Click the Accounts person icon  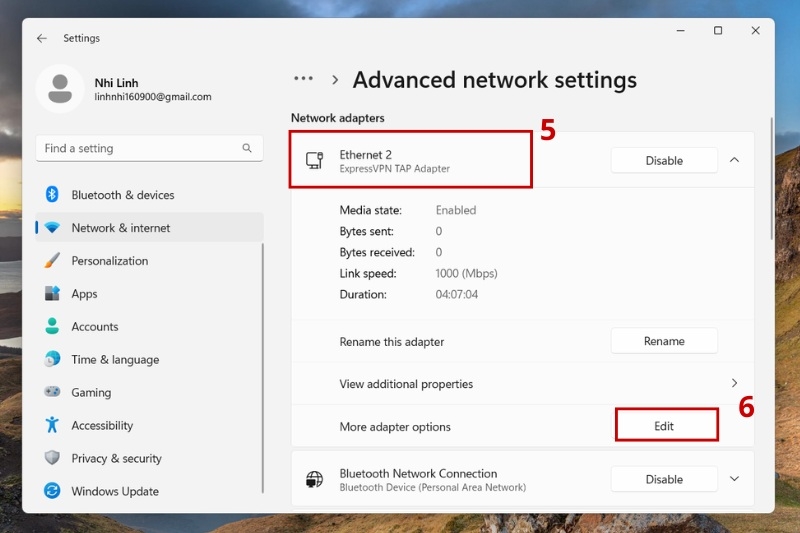pyautogui.click(x=52, y=326)
